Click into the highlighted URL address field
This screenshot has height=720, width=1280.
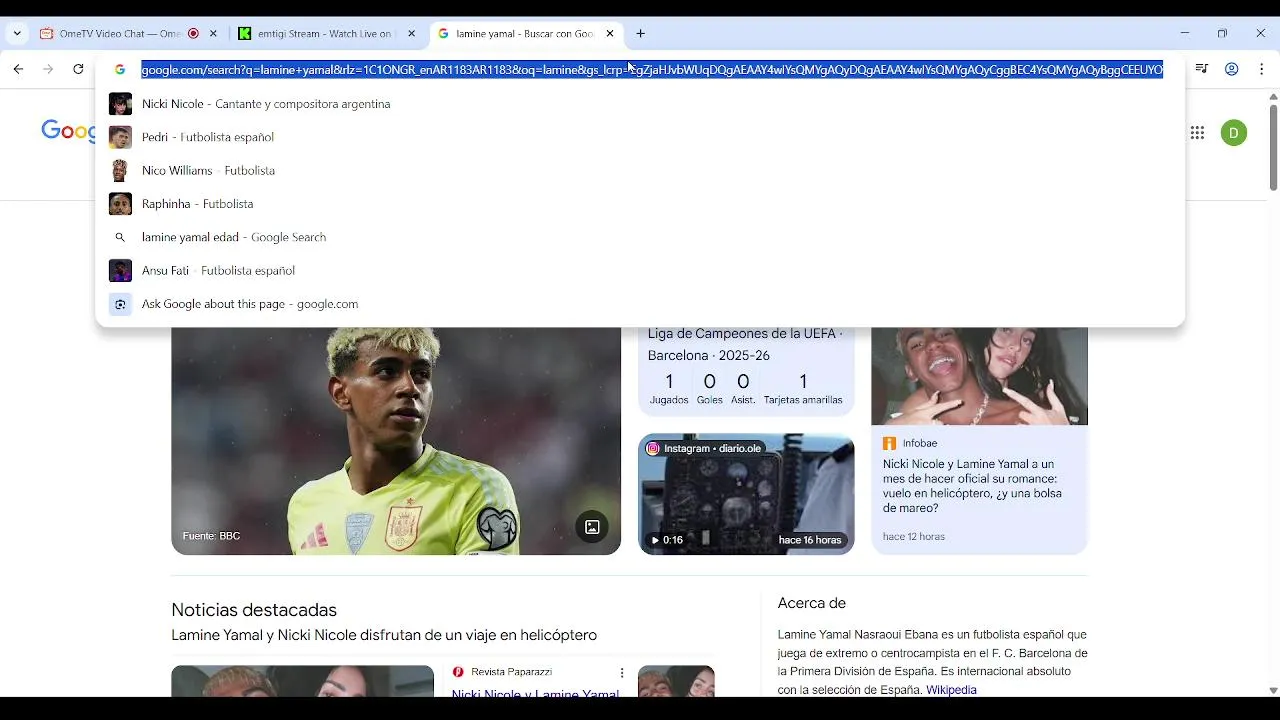point(652,70)
